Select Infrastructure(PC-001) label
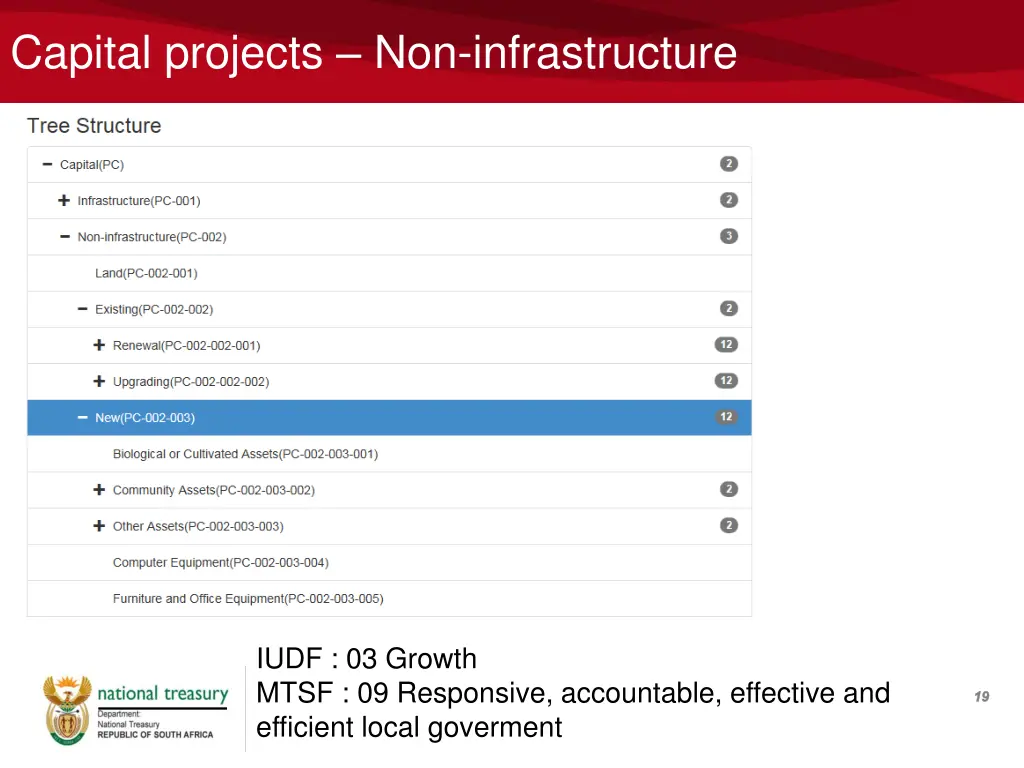Viewport: 1024px width, 768px height. coord(139,200)
